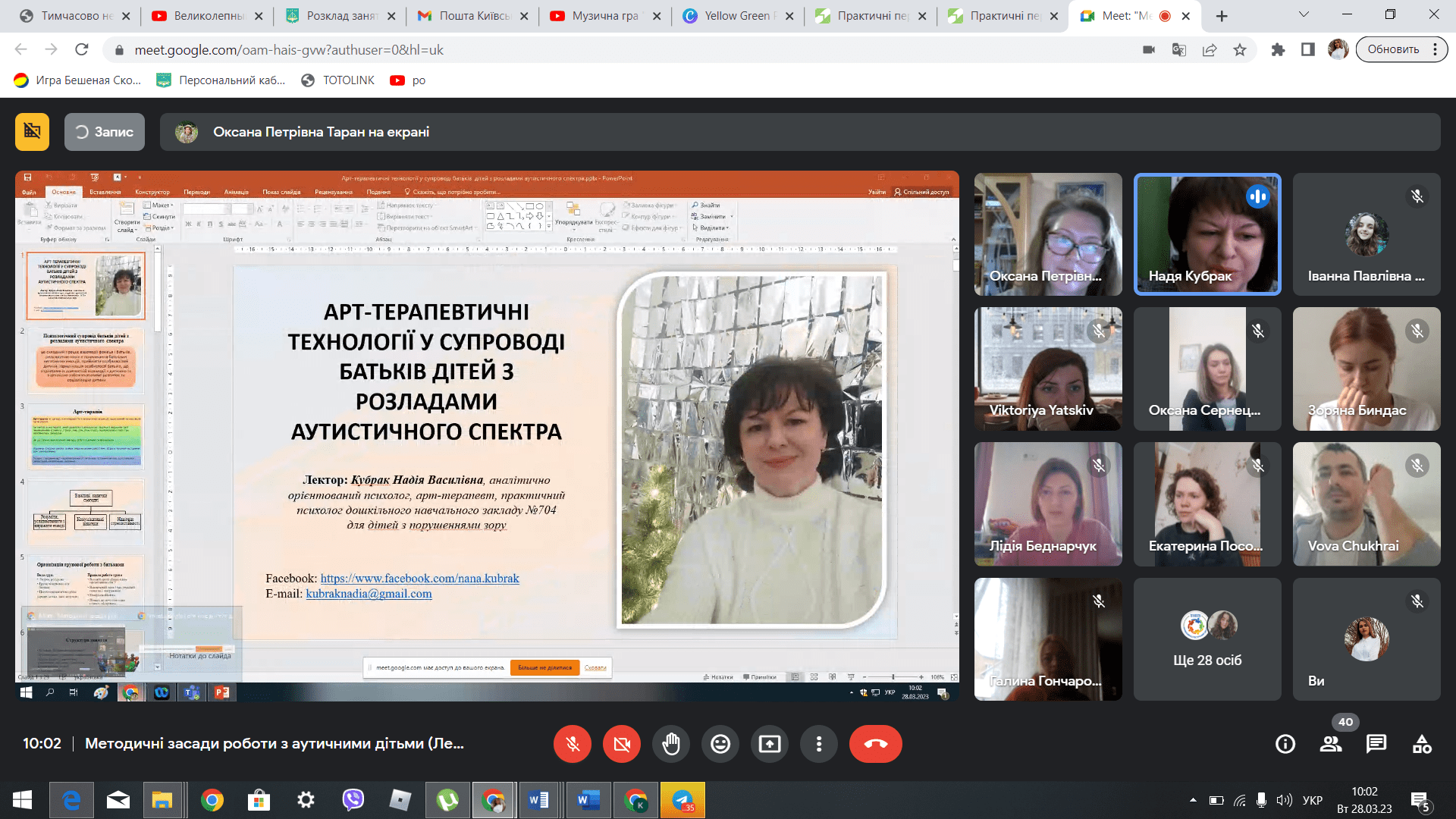
Task: Toggle the microphone mute button
Action: pyautogui.click(x=573, y=744)
